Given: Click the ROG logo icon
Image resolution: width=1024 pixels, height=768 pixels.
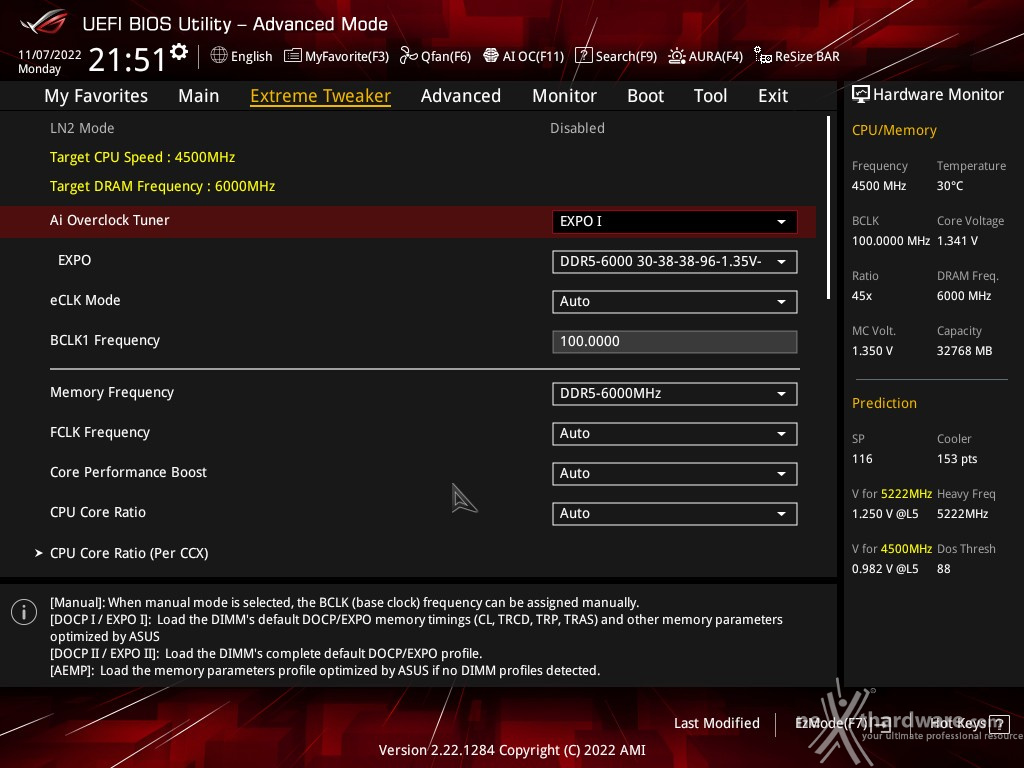Looking at the screenshot, I should (x=44, y=22).
